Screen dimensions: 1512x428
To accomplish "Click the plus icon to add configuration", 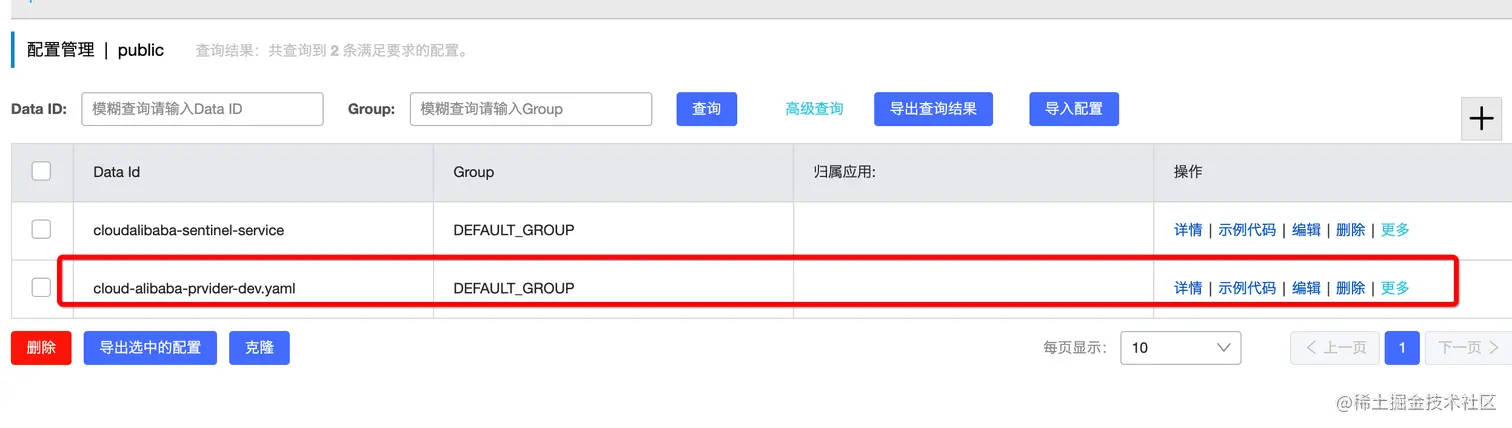I will [1481, 119].
